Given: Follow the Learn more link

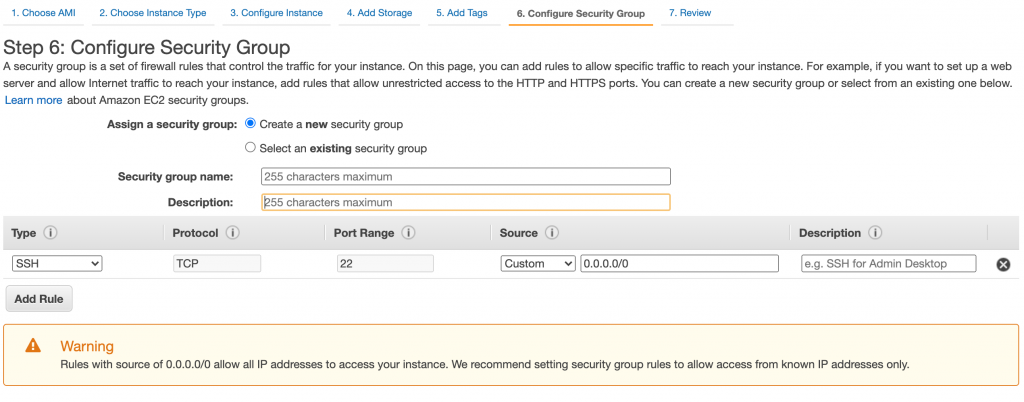Looking at the screenshot, I should 34,100.
